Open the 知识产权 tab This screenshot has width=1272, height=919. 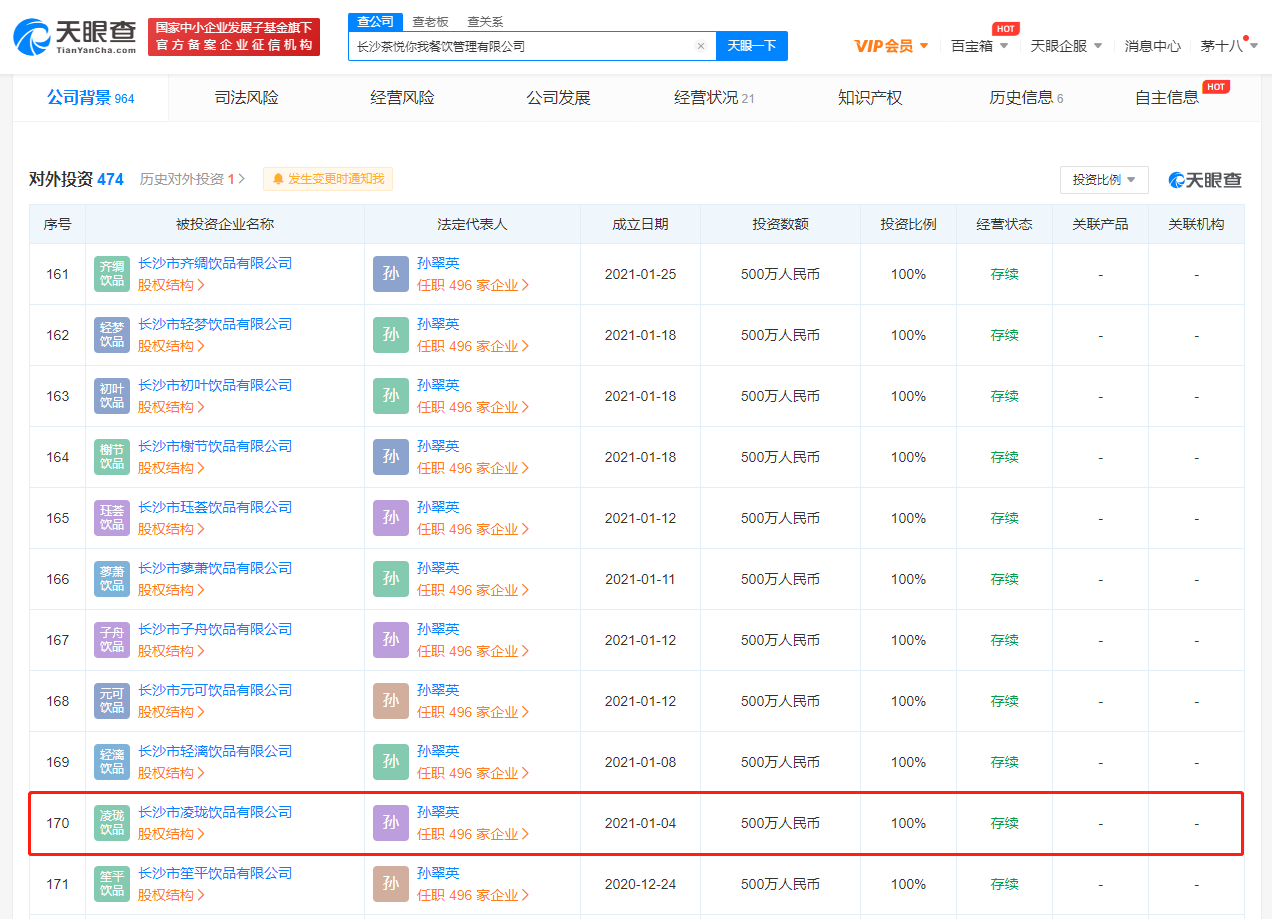870,98
